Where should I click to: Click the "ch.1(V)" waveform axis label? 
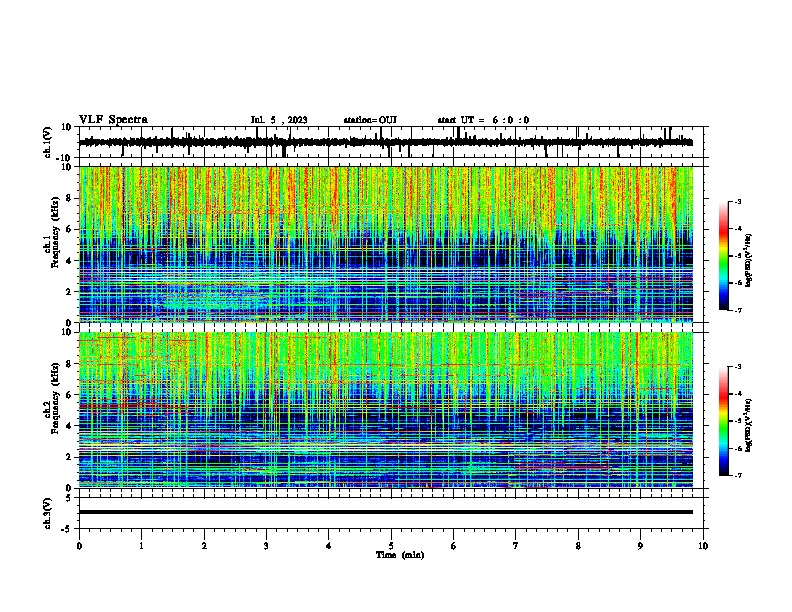tap(48, 142)
